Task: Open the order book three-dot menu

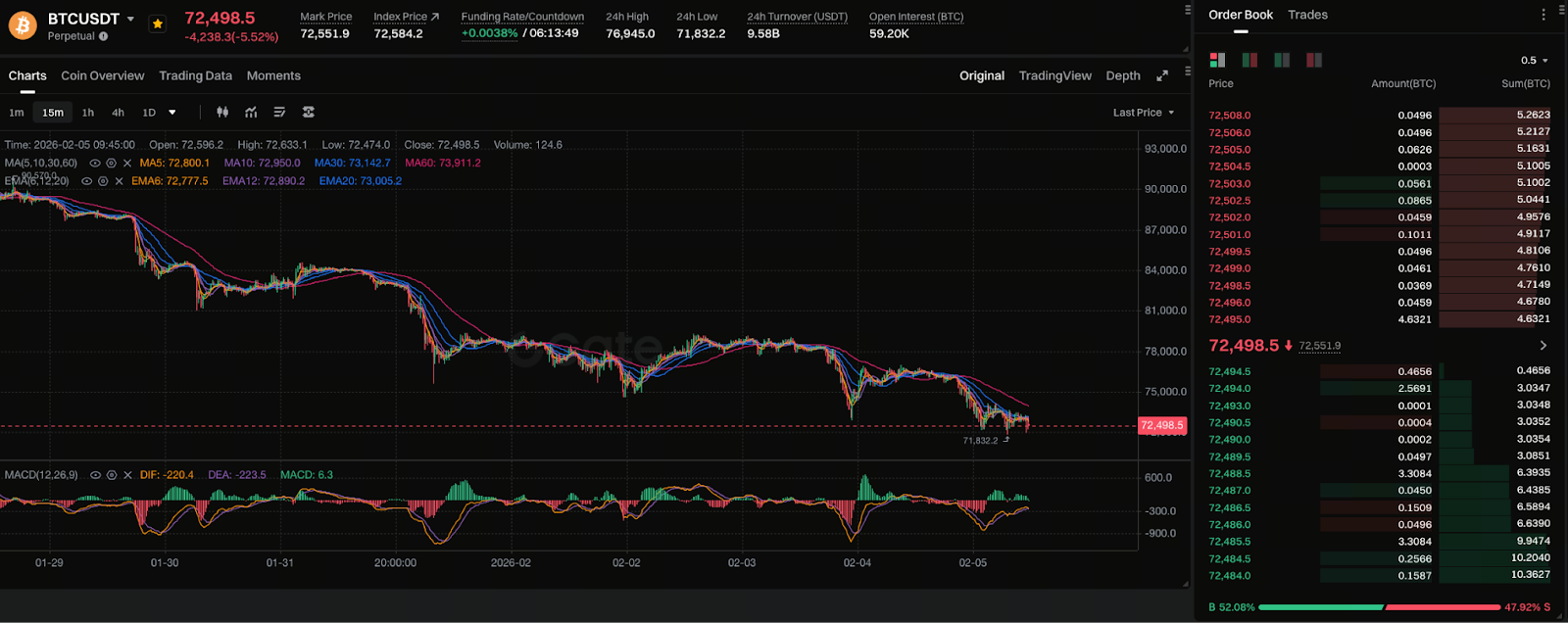Action: tap(1543, 15)
